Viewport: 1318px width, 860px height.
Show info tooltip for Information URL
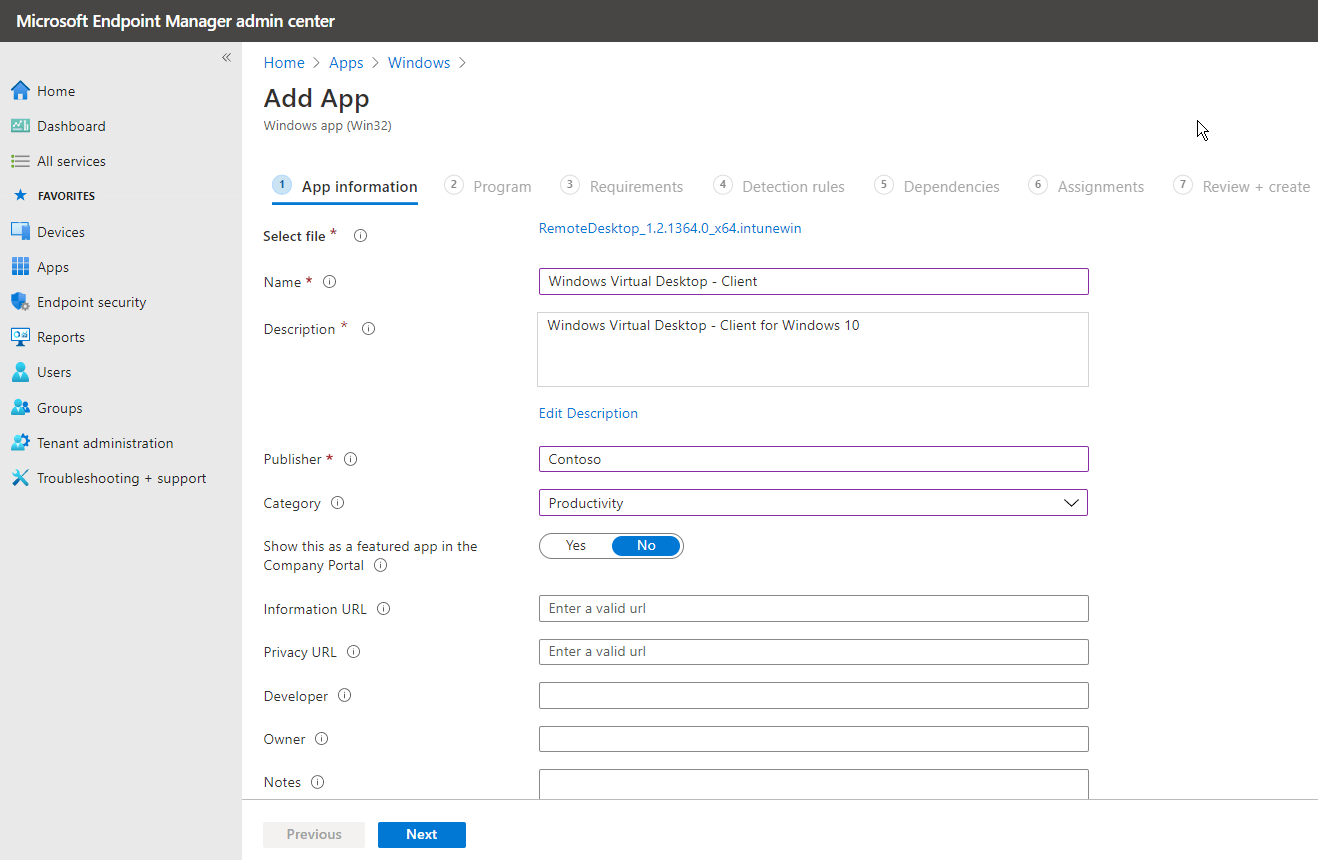point(383,609)
